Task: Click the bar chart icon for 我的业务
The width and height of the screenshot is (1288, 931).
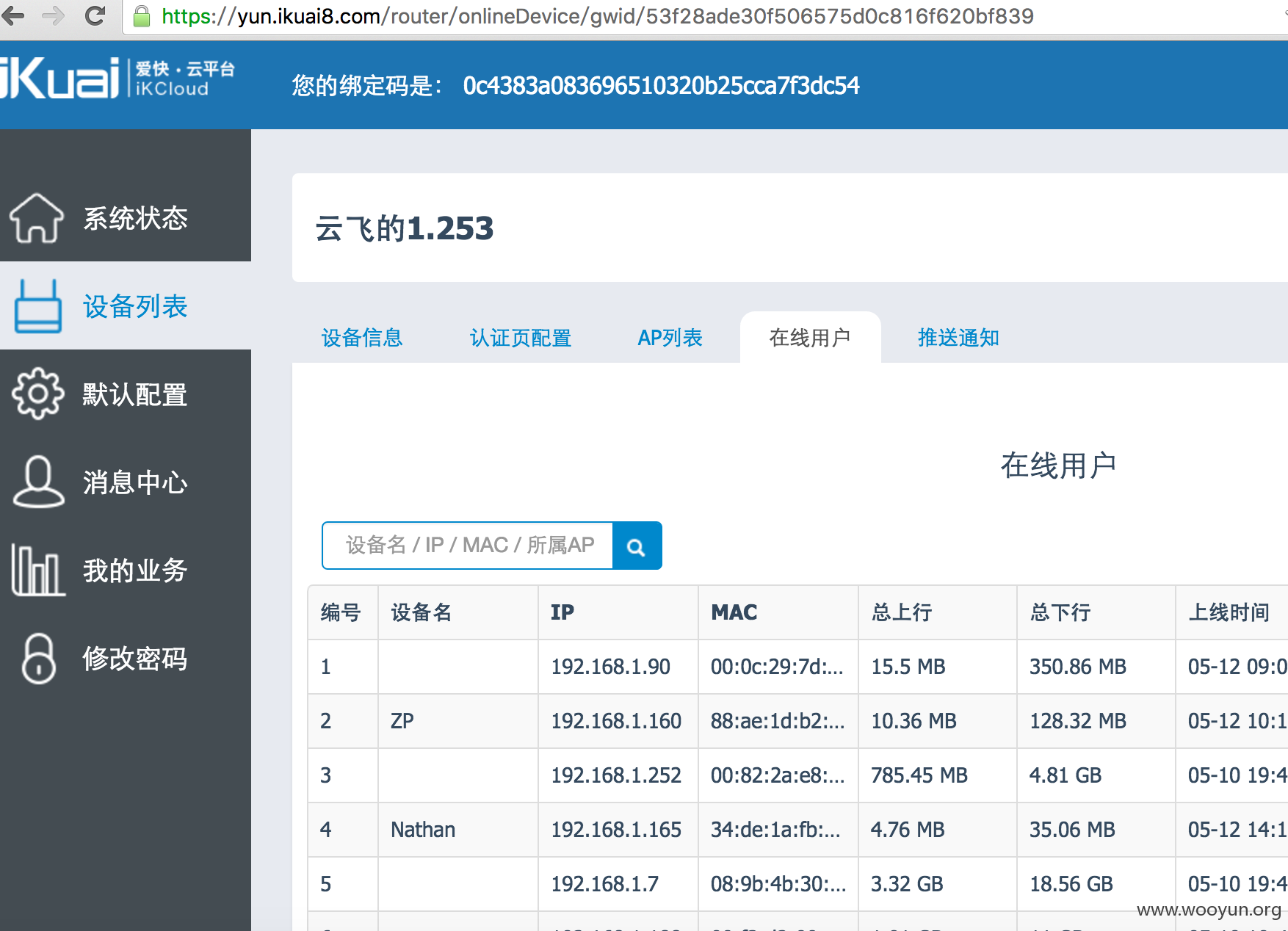Action: pos(38,570)
